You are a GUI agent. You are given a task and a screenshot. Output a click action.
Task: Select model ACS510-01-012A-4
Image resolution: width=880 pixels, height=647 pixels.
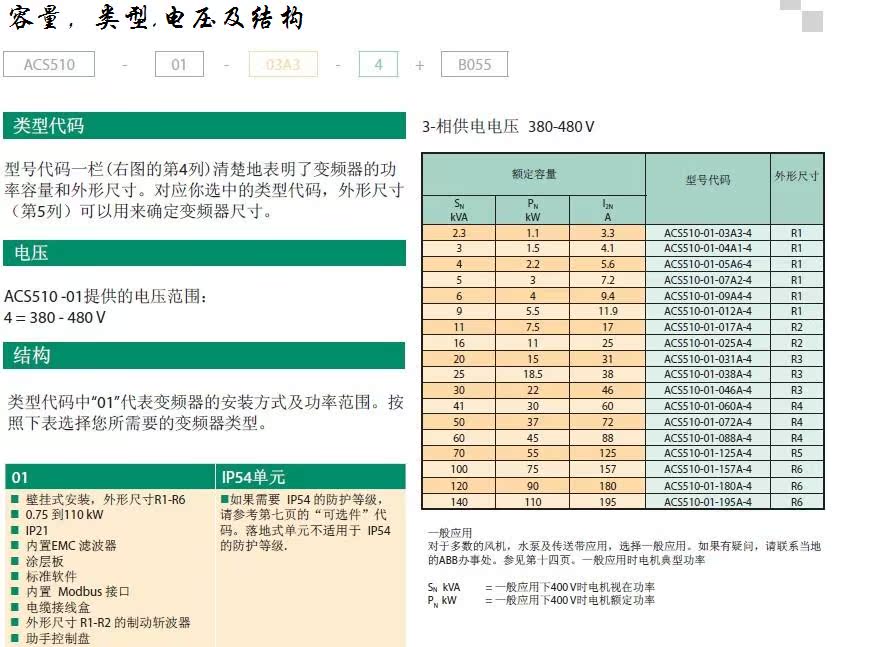708,311
